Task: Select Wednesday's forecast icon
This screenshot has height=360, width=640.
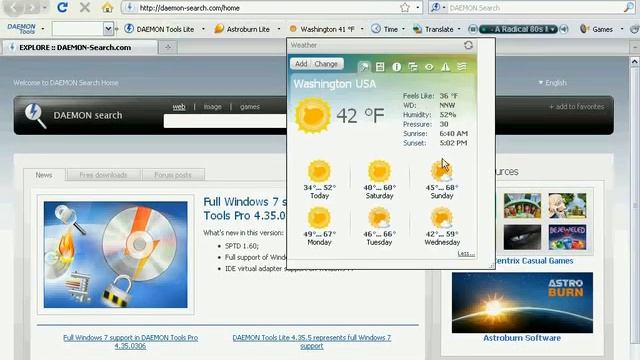Action: point(442,217)
